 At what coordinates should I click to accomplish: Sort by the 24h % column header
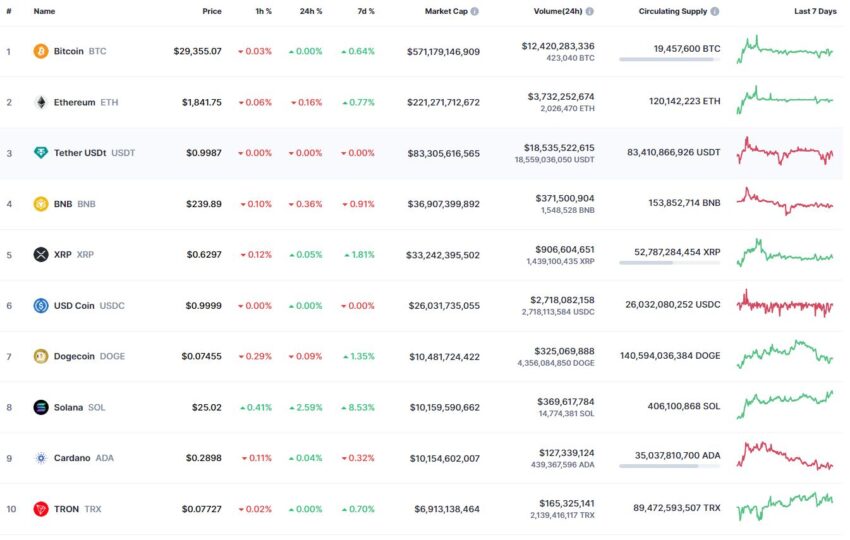312,12
